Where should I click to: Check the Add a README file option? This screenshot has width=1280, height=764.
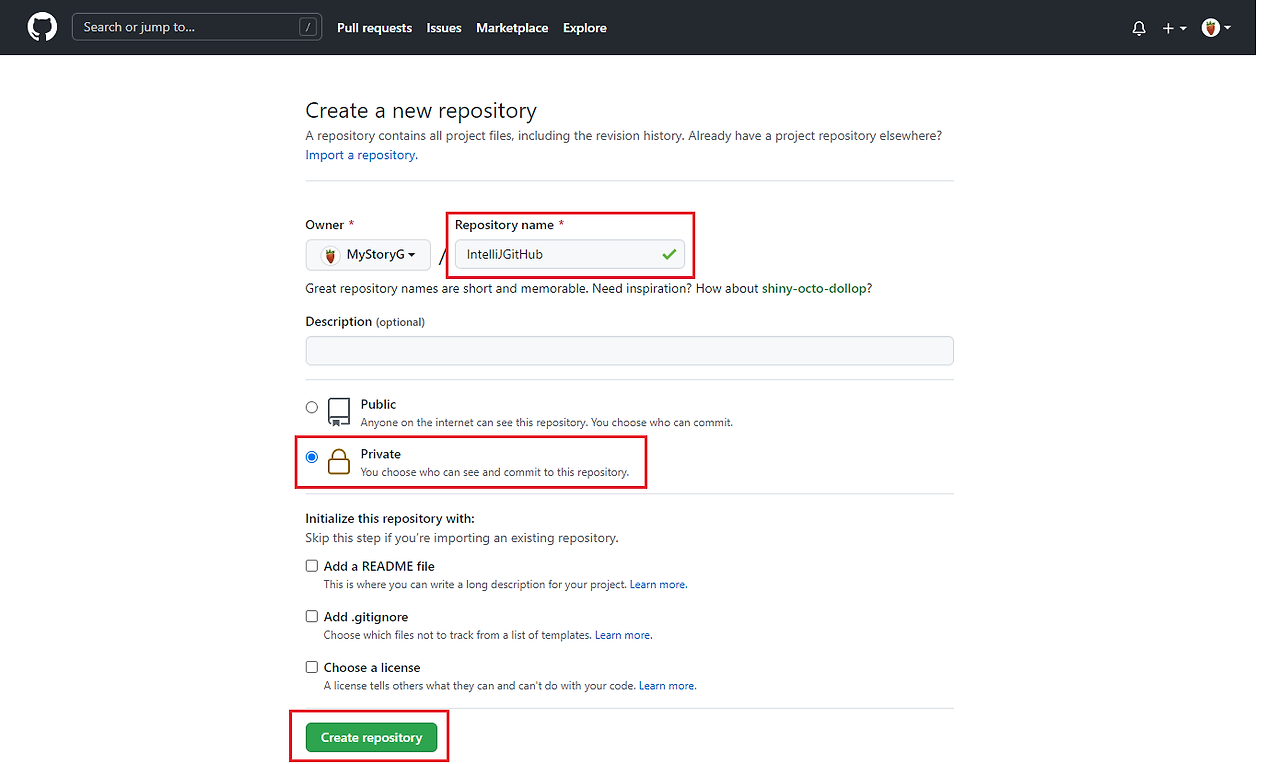[x=311, y=565]
